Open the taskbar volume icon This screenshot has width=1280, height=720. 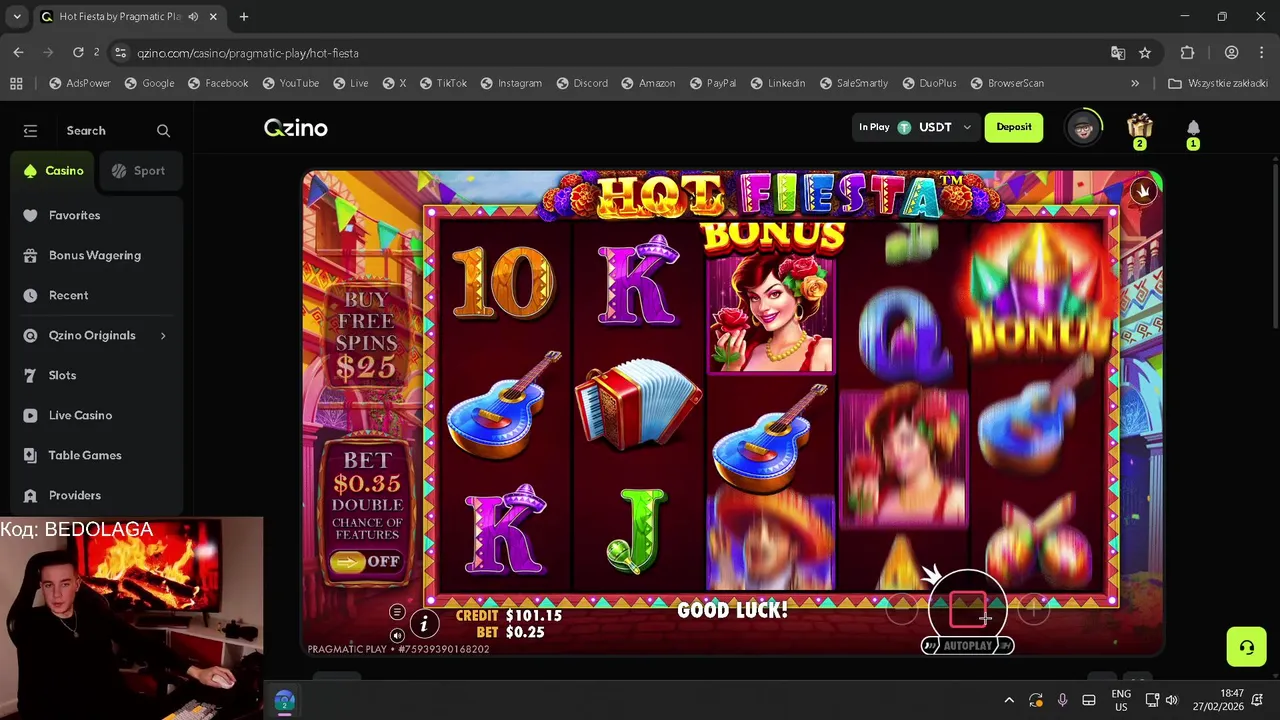point(1171,700)
